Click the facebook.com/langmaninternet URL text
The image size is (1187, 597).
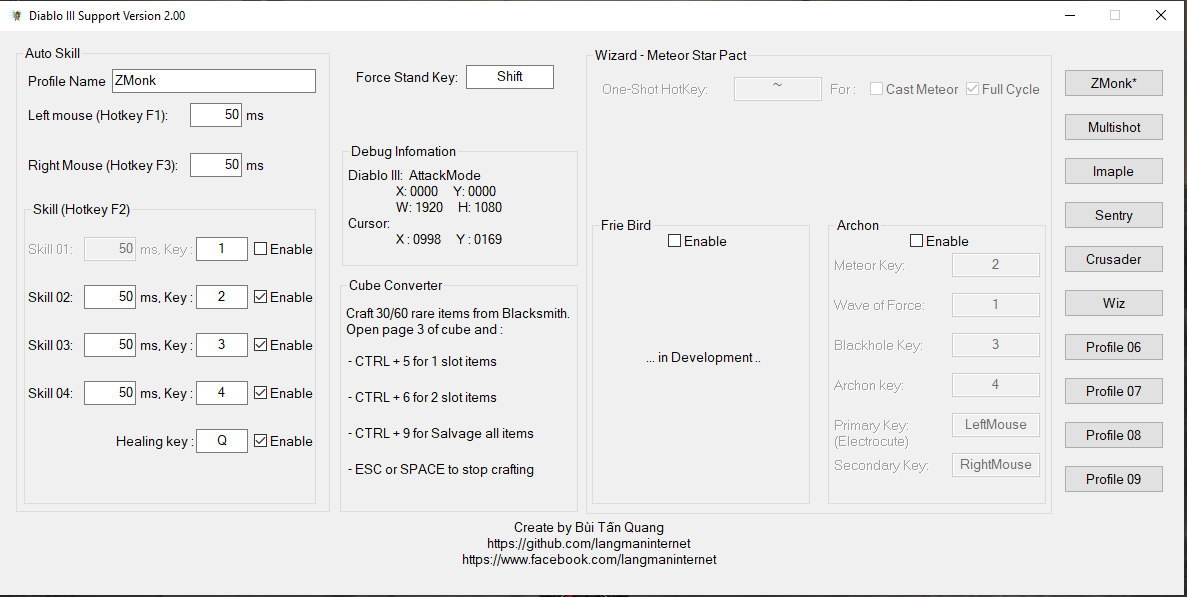[589, 560]
